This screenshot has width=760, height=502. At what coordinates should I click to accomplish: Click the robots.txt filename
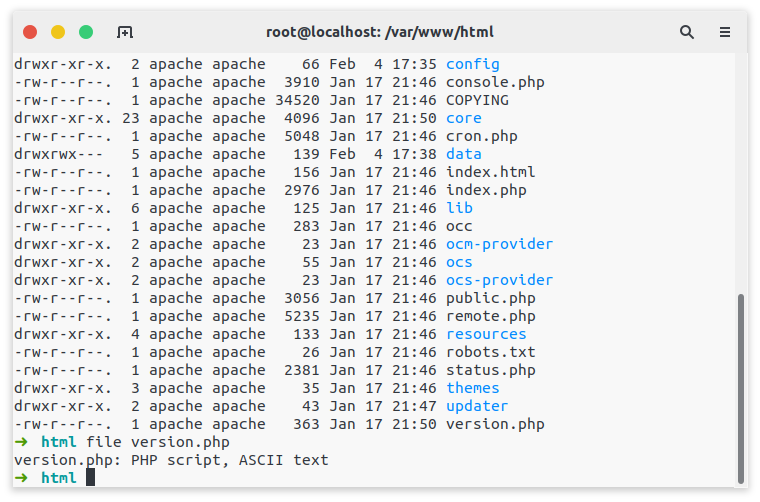[x=491, y=352]
